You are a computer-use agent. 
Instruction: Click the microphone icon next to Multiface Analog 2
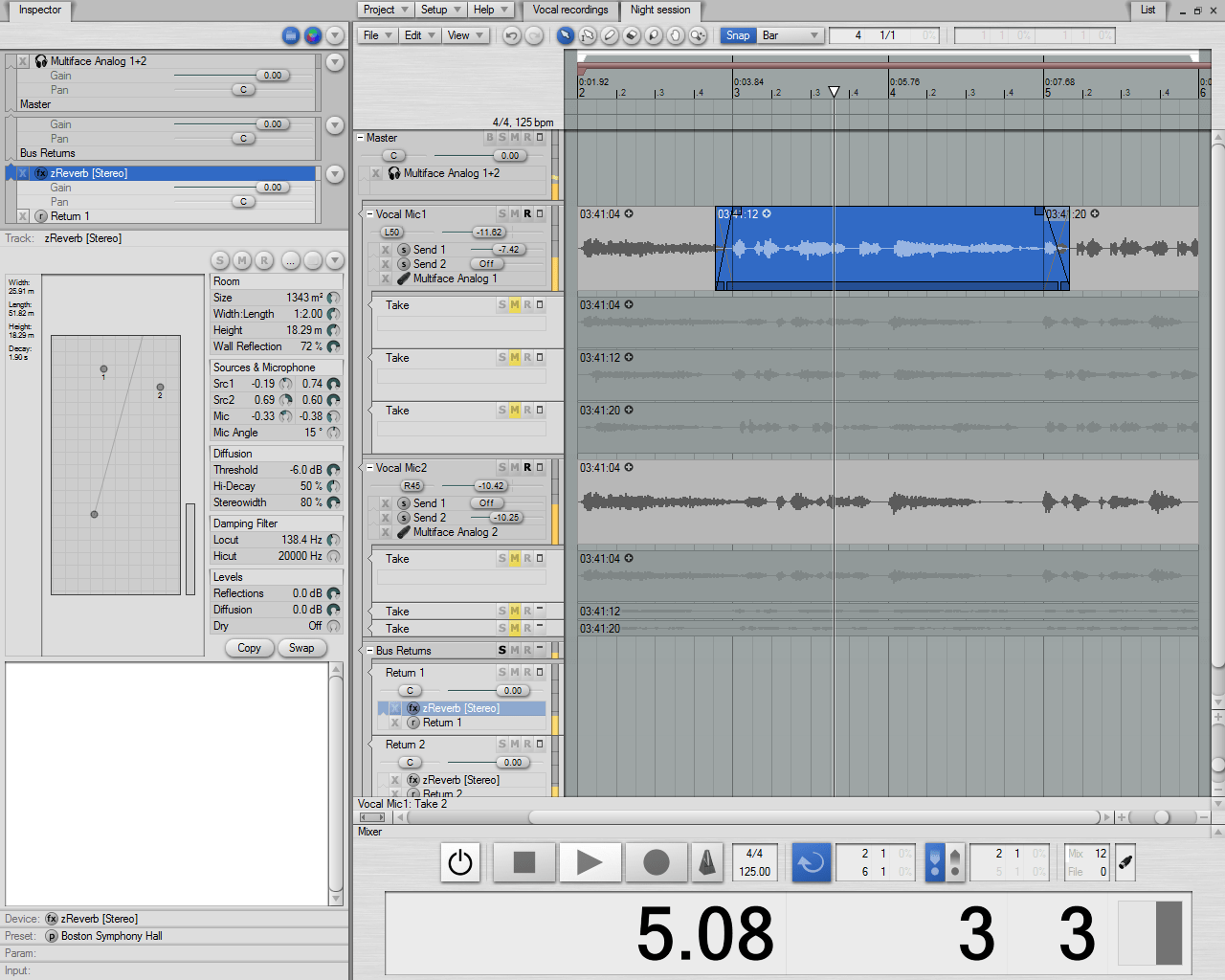tap(404, 532)
